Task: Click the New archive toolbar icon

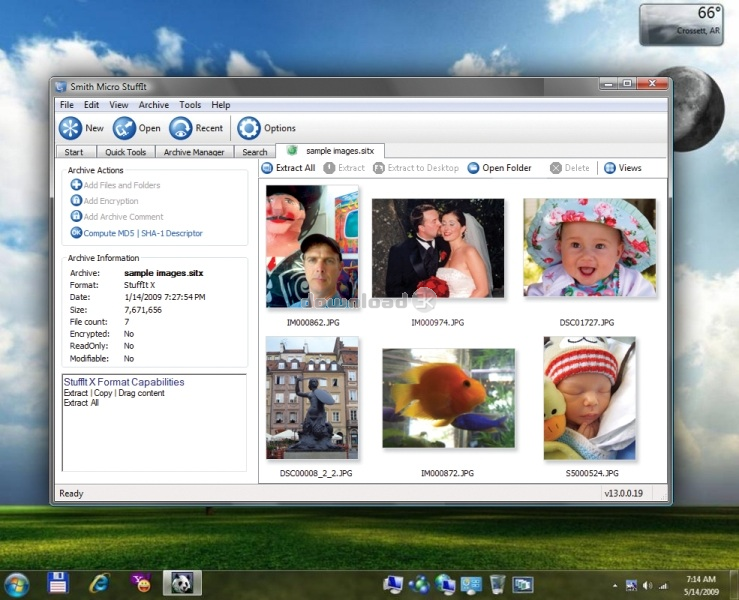Action: [x=70, y=128]
